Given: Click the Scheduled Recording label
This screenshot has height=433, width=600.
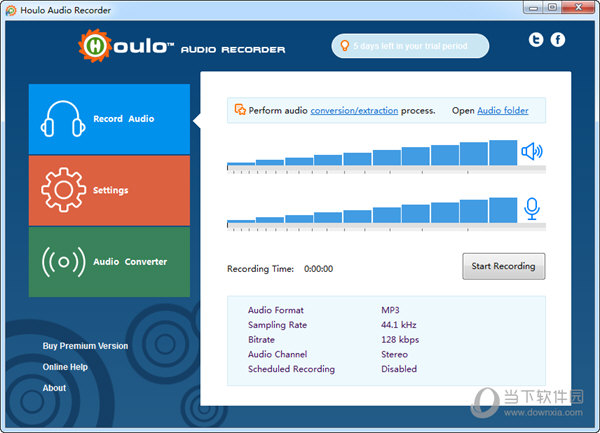Looking at the screenshot, I should (291, 369).
